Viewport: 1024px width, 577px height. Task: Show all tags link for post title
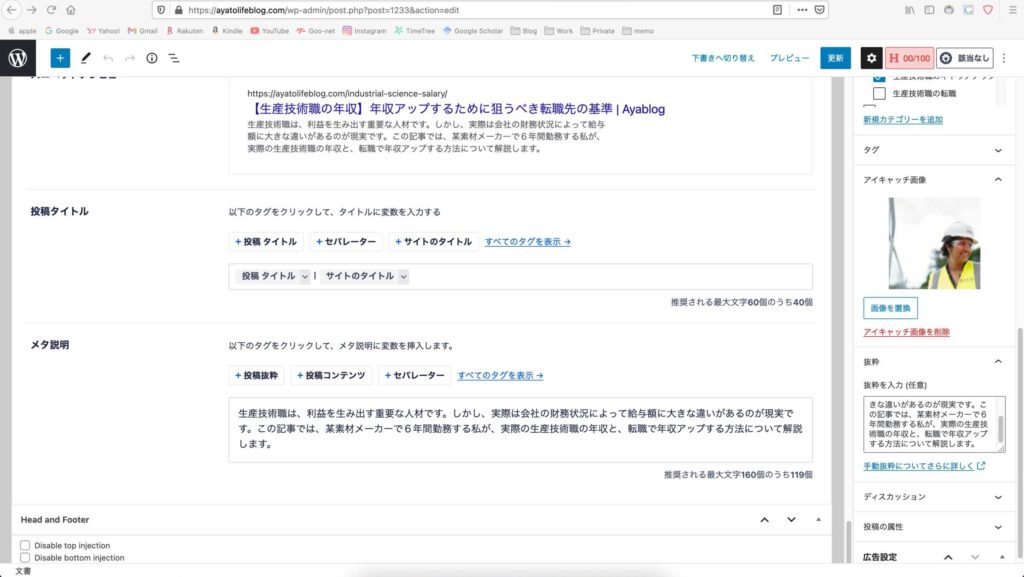[528, 242]
